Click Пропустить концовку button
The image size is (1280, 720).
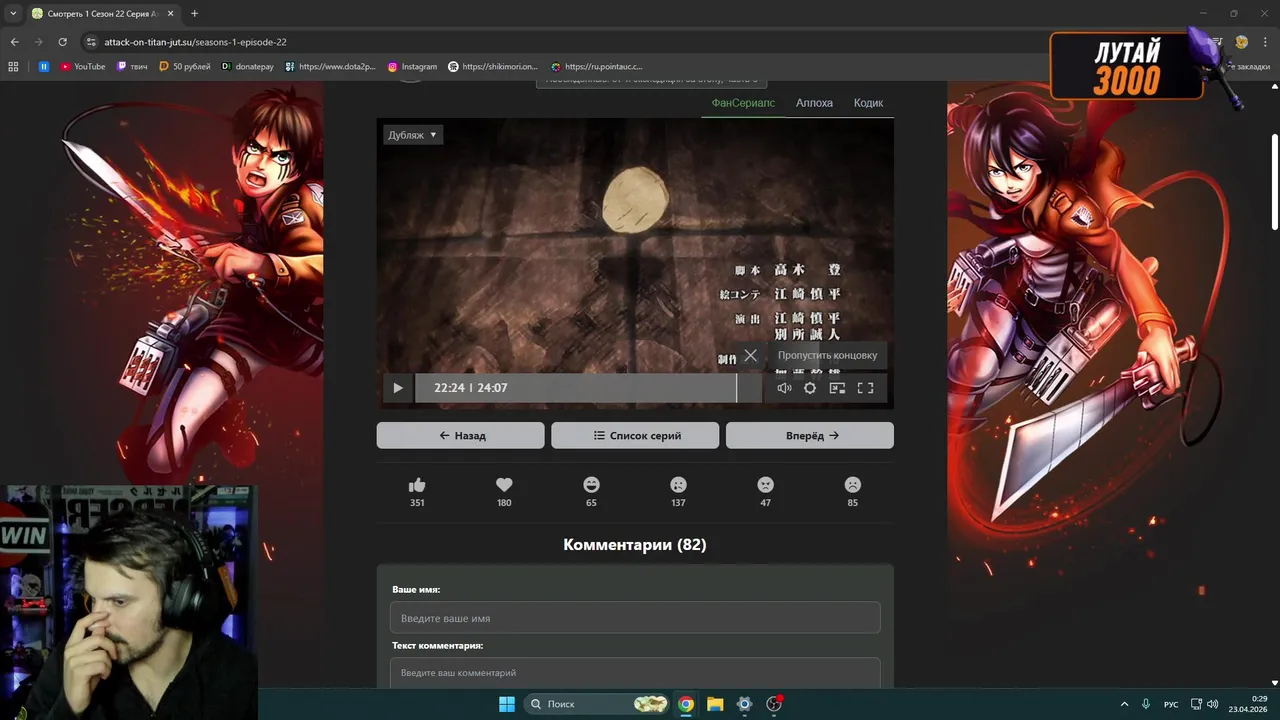pos(827,355)
